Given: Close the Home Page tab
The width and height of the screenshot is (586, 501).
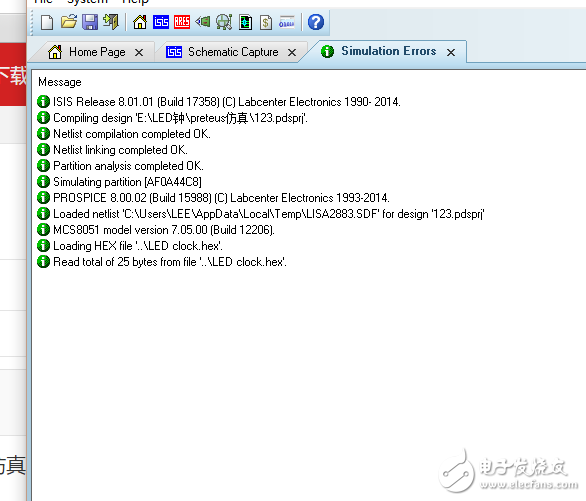Looking at the screenshot, I should coord(139,53).
